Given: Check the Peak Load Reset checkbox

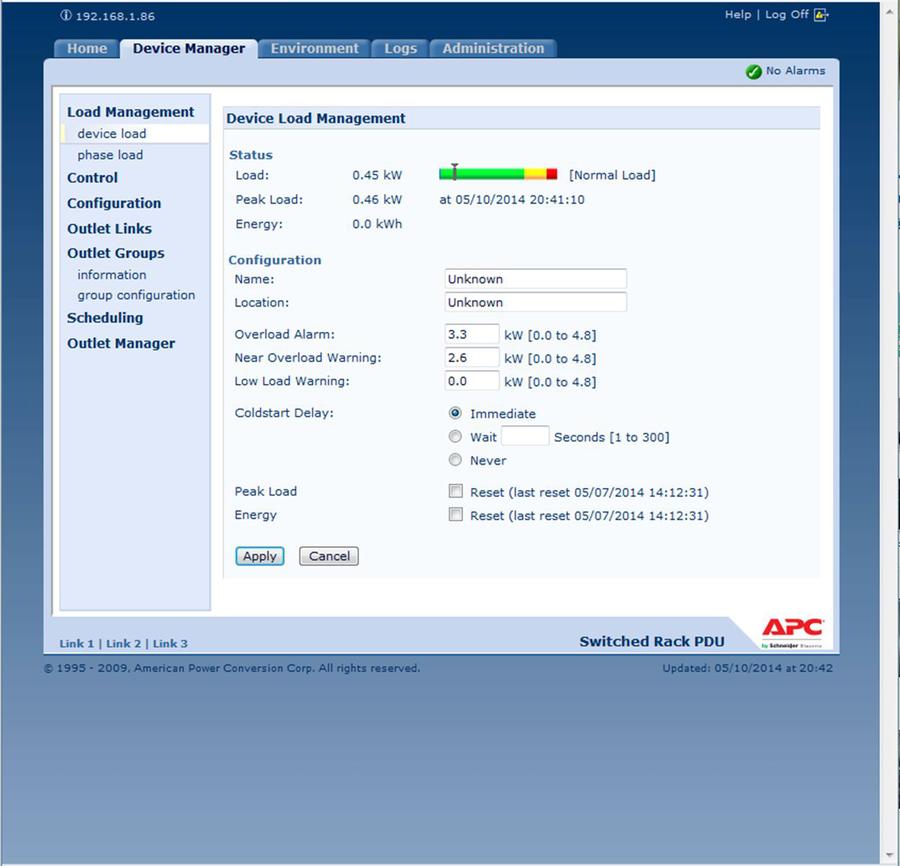Looking at the screenshot, I should [x=456, y=491].
